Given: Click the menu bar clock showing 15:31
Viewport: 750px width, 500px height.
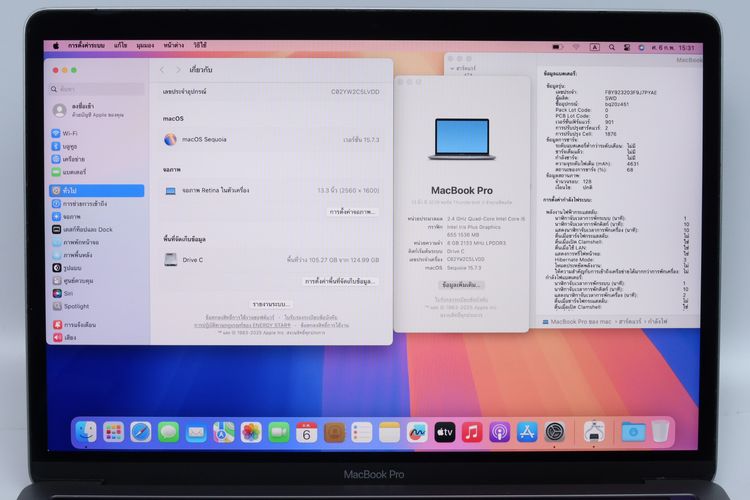Looking at the screenshot, I should pyautogui.click(x=674, y=48).
